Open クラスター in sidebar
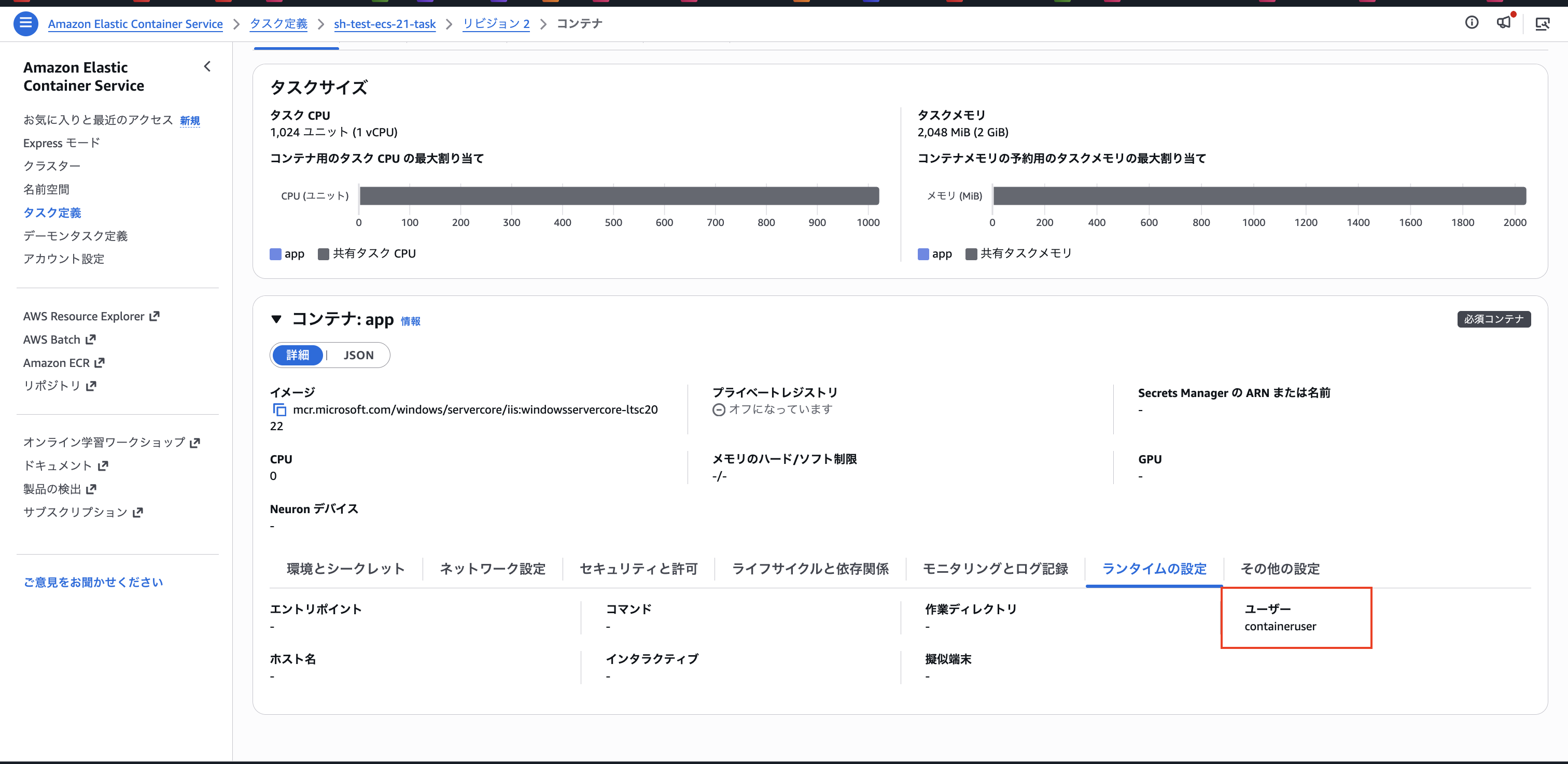This screenshot has height=764, width=1568. point(52,166)
